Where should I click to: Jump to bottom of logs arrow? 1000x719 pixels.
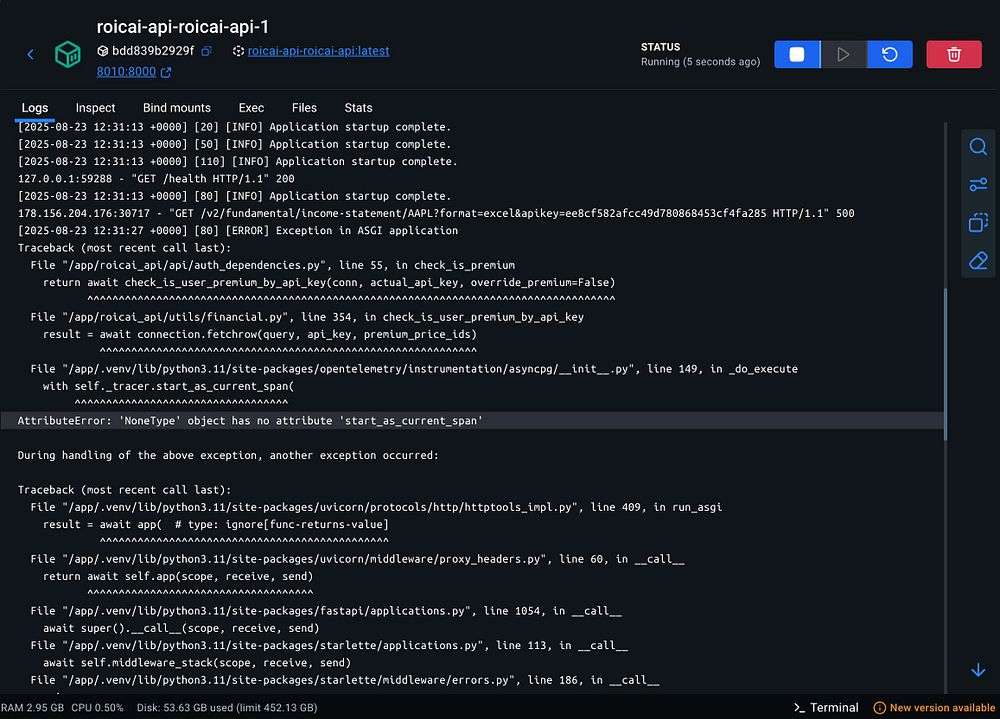[978, 670]
